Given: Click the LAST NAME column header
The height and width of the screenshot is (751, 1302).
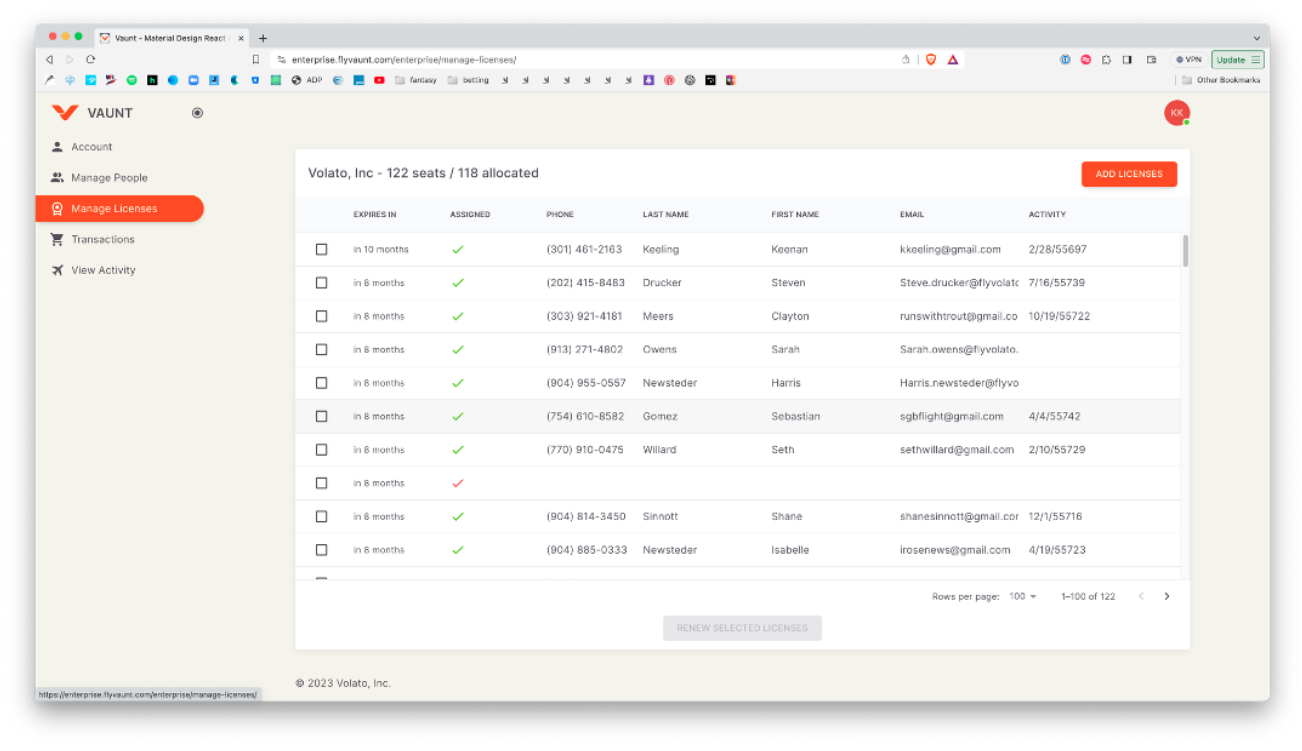Looking at the screenshot, I should click(x=665, y=214).
